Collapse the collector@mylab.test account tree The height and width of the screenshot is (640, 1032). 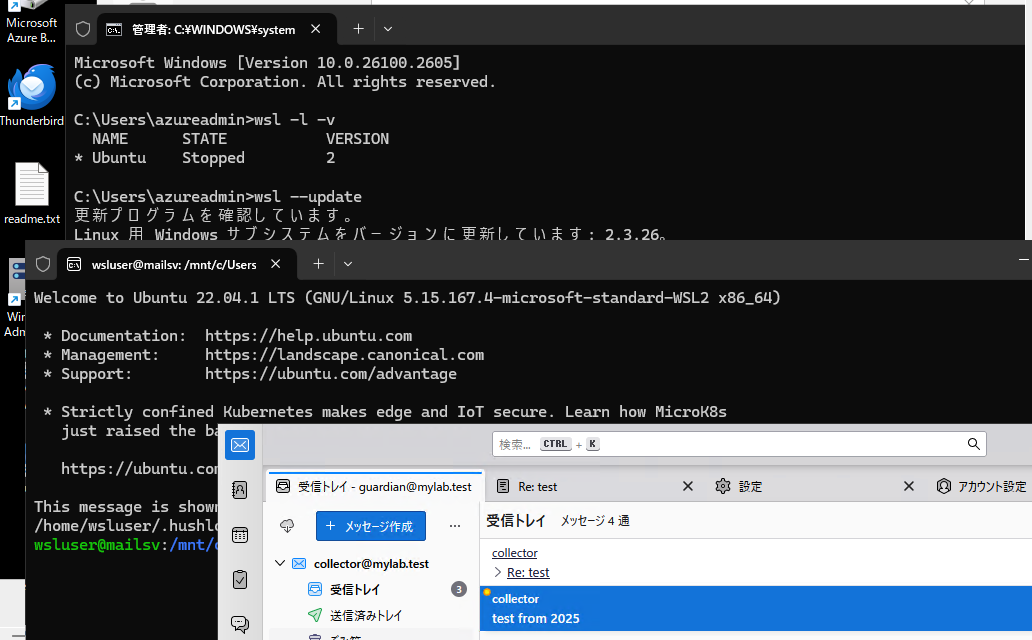click(x=280, y=563)
